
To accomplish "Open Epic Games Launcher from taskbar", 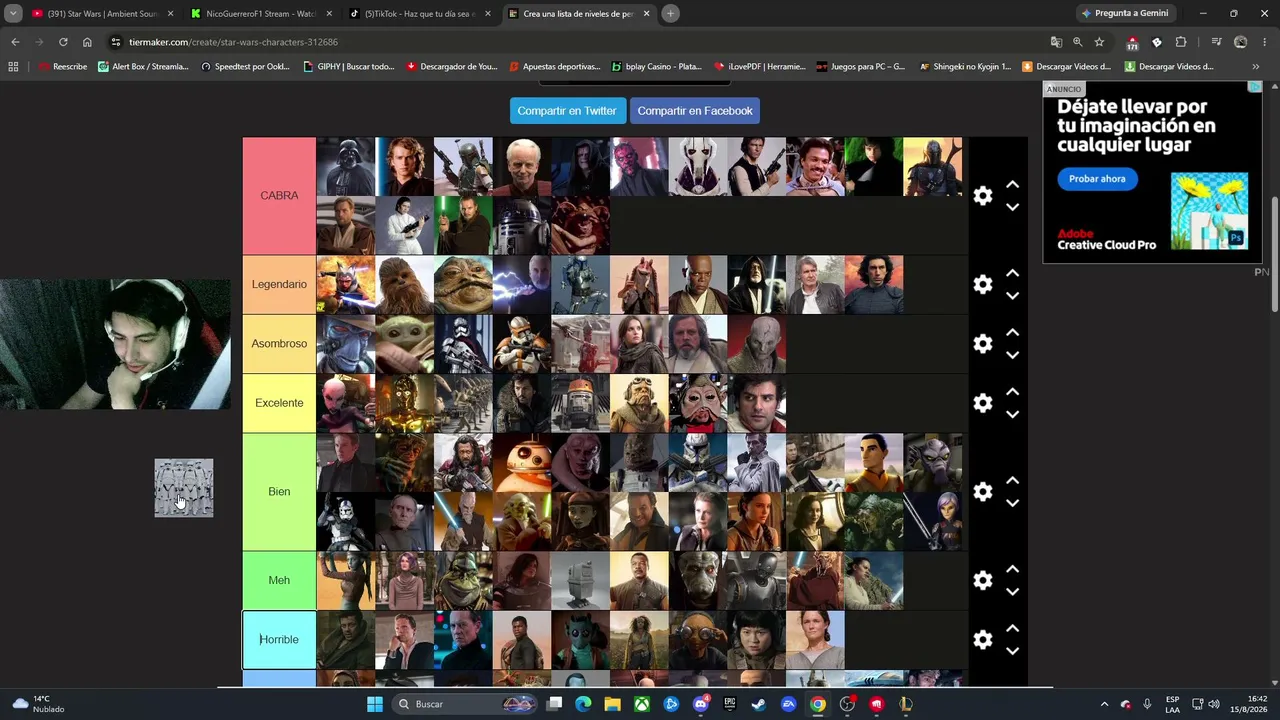I will pos(730,704).
